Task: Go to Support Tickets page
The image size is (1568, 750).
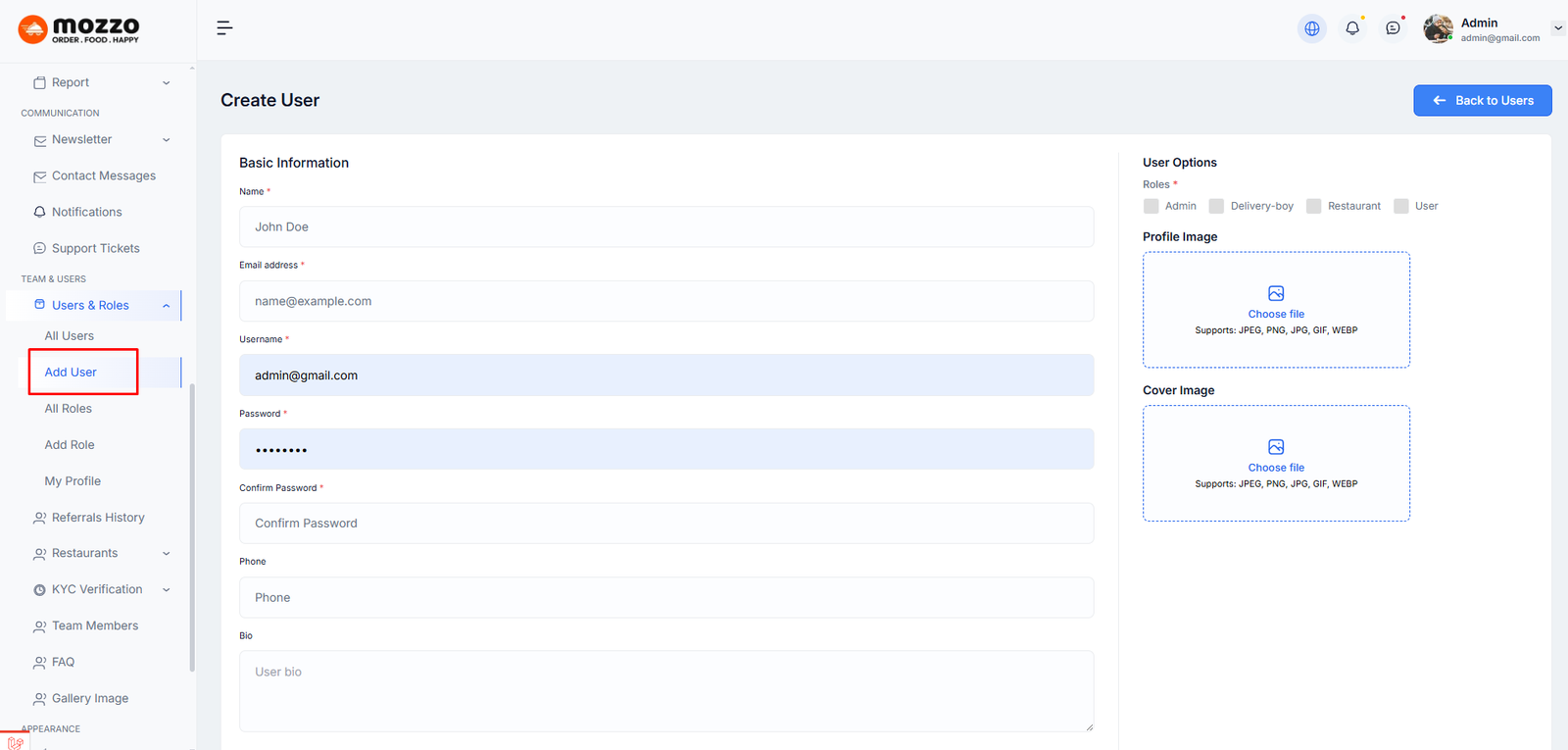Action: pos(95,249)
